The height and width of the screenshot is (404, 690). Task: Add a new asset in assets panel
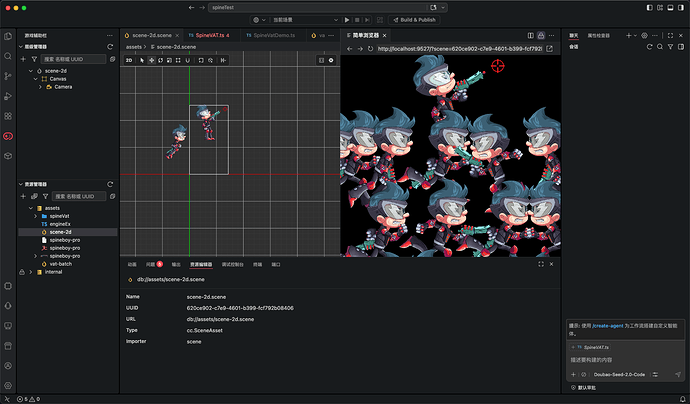coord(23,196)
